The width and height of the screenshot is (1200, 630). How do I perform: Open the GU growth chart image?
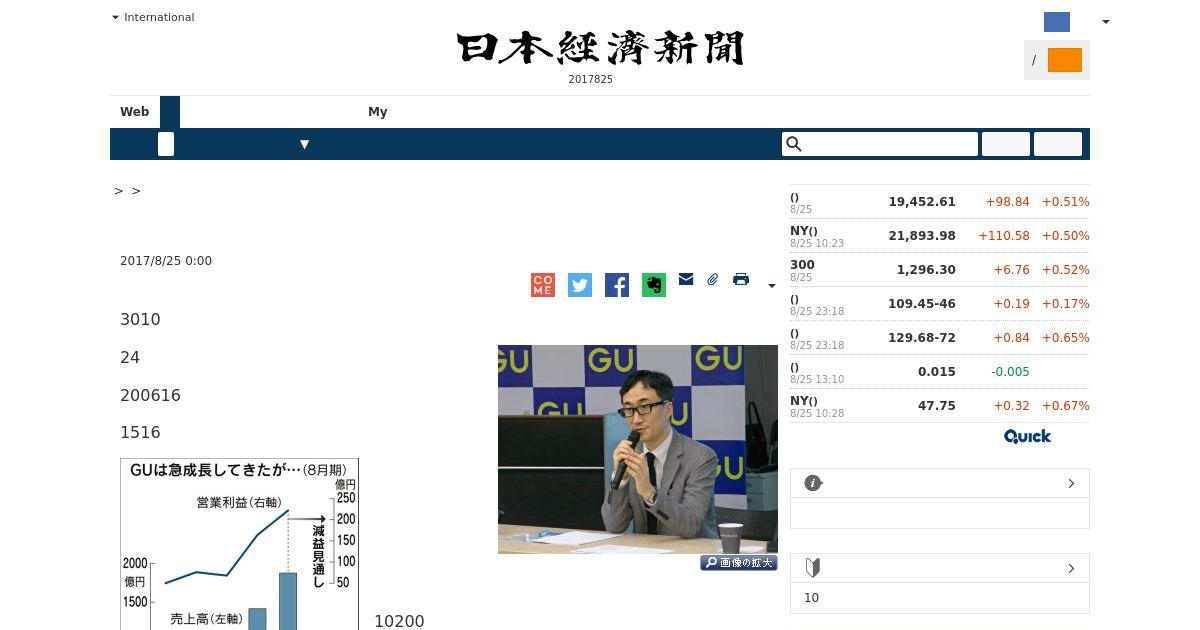tap(239, 544)
